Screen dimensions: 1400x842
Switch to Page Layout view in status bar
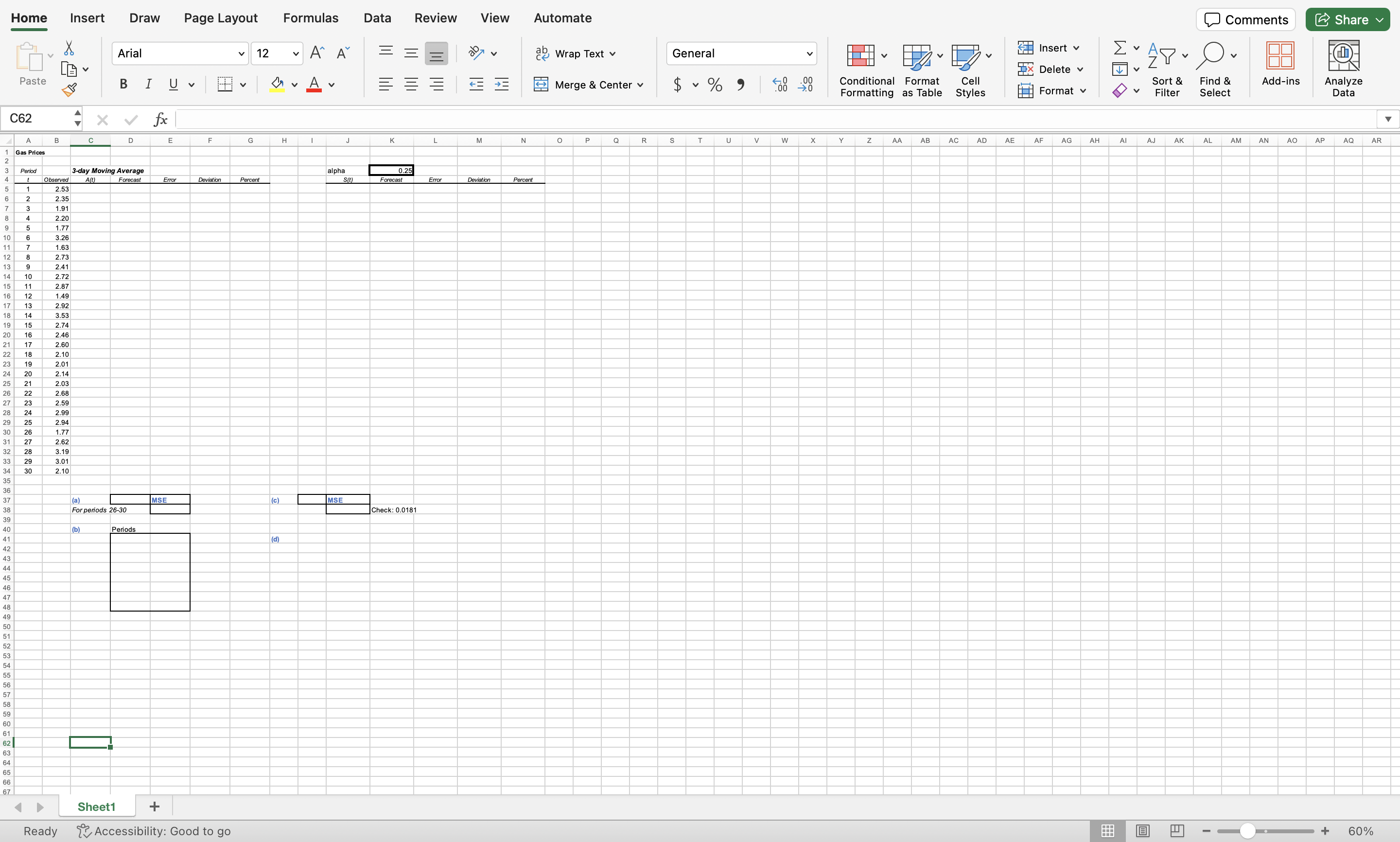1142,831
